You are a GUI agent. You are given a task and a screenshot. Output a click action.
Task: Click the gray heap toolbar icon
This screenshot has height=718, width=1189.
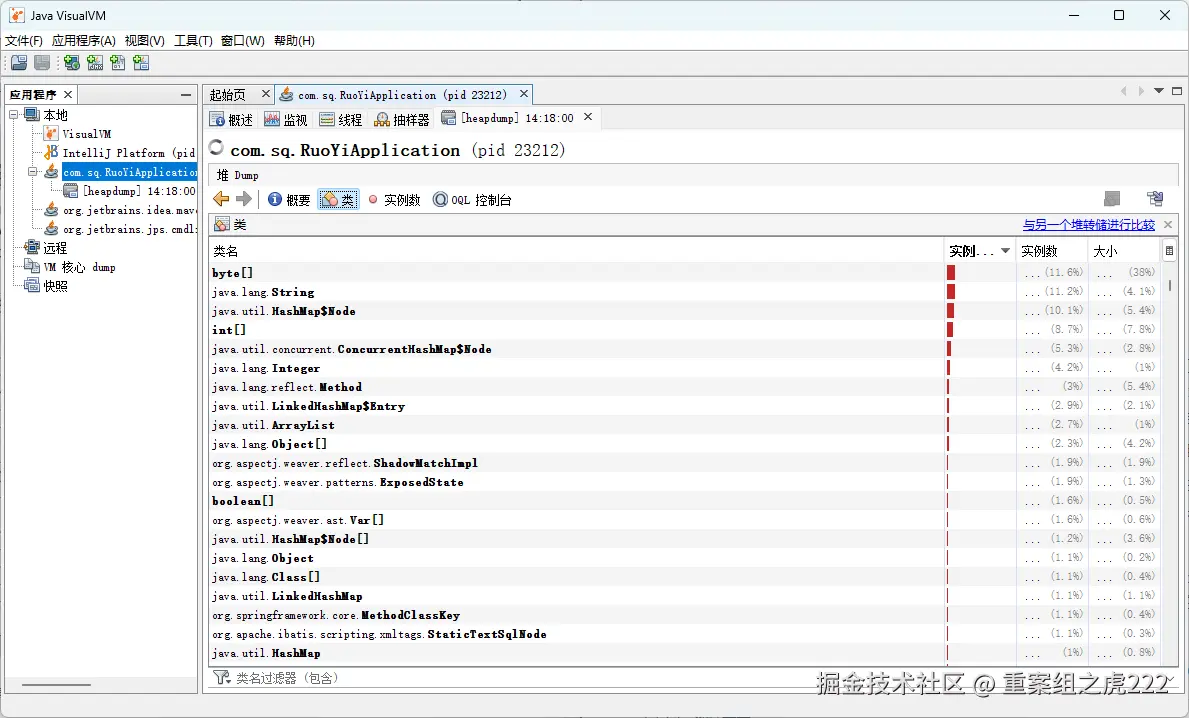click(x=1112, y=199)
